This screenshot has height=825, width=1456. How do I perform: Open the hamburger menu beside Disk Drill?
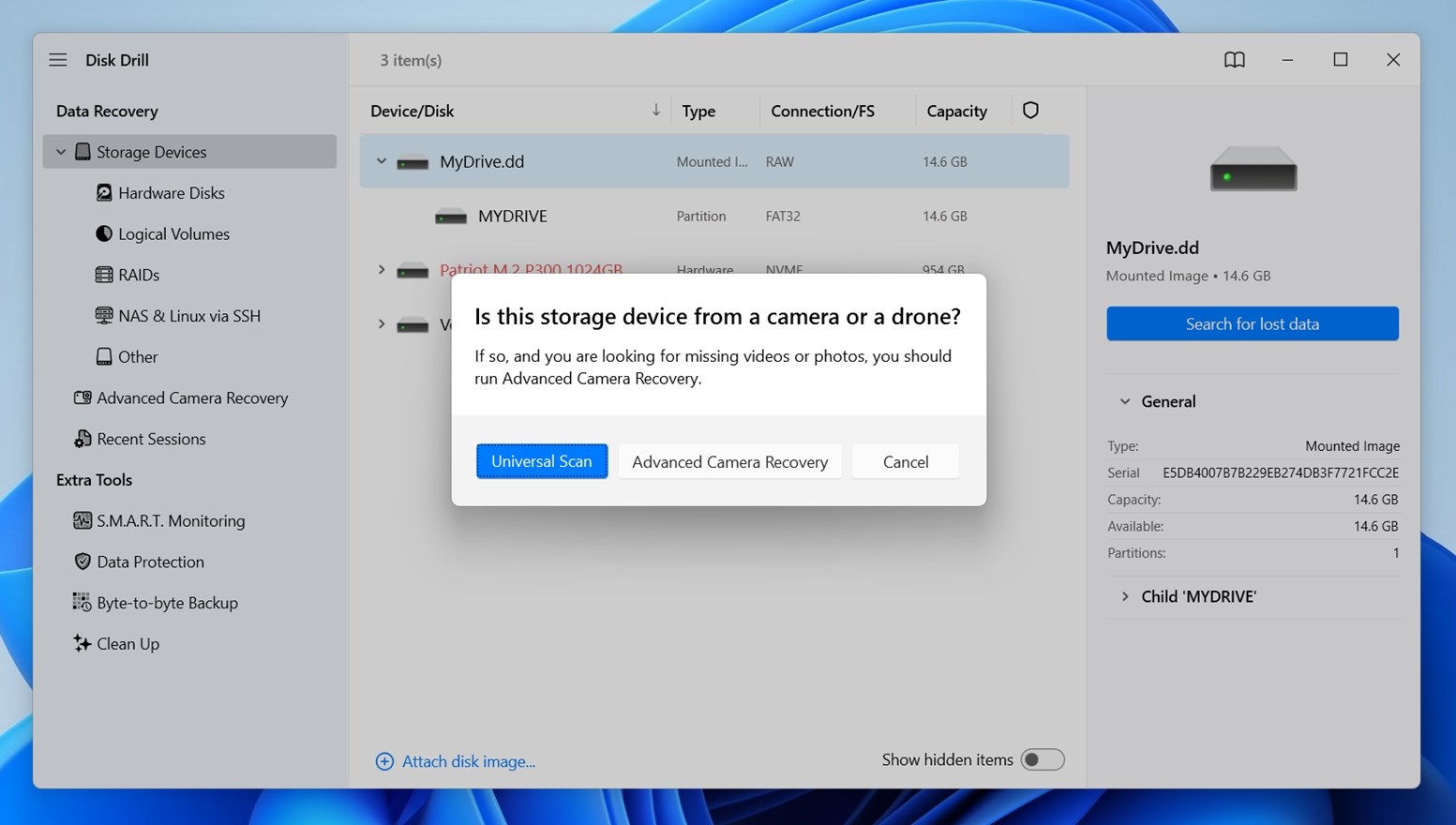58,60
